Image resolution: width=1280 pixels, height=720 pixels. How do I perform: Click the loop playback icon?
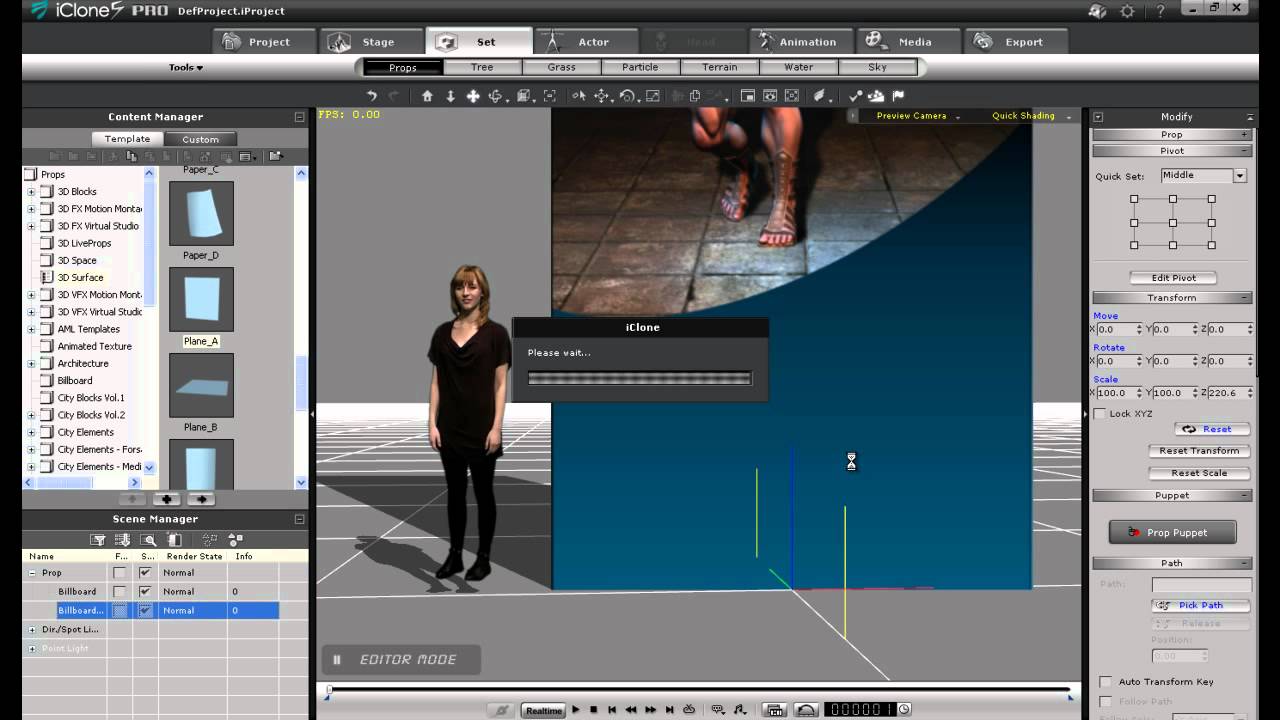click(x=689, y=710)
